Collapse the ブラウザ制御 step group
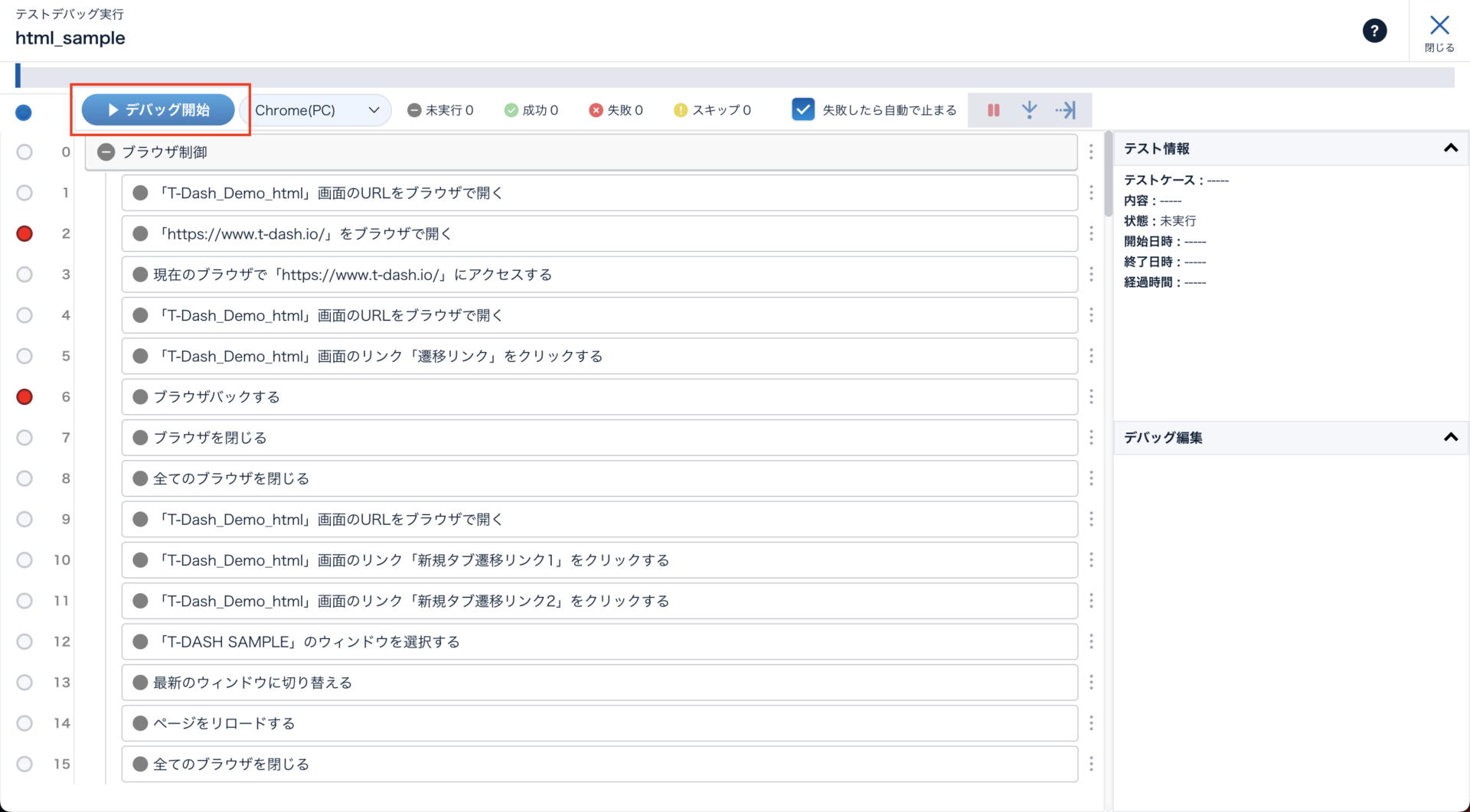The image size is (1470, 812). pyautogui.click(x=106, y=152)
